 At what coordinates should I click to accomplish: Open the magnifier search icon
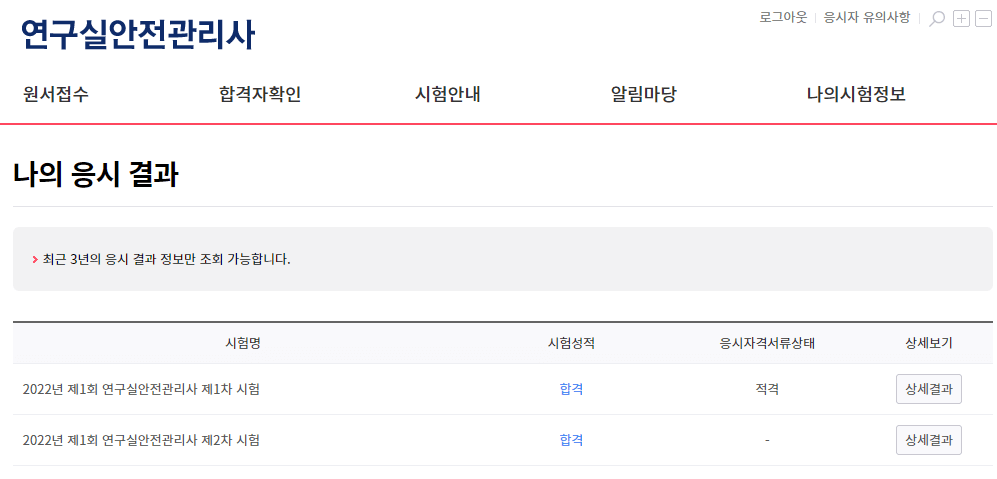[x=937, y=19]
